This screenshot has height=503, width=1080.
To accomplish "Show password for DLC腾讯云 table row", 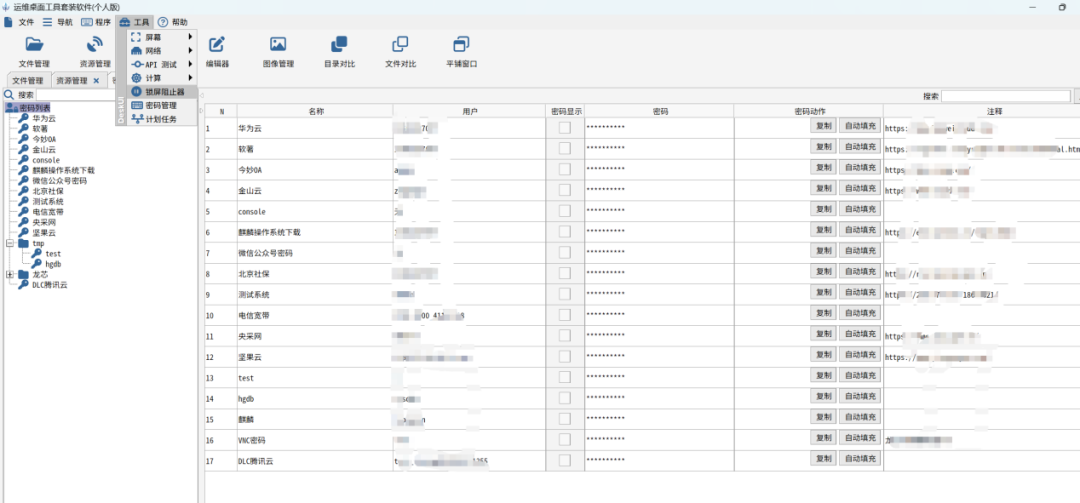I will point(565,460).
